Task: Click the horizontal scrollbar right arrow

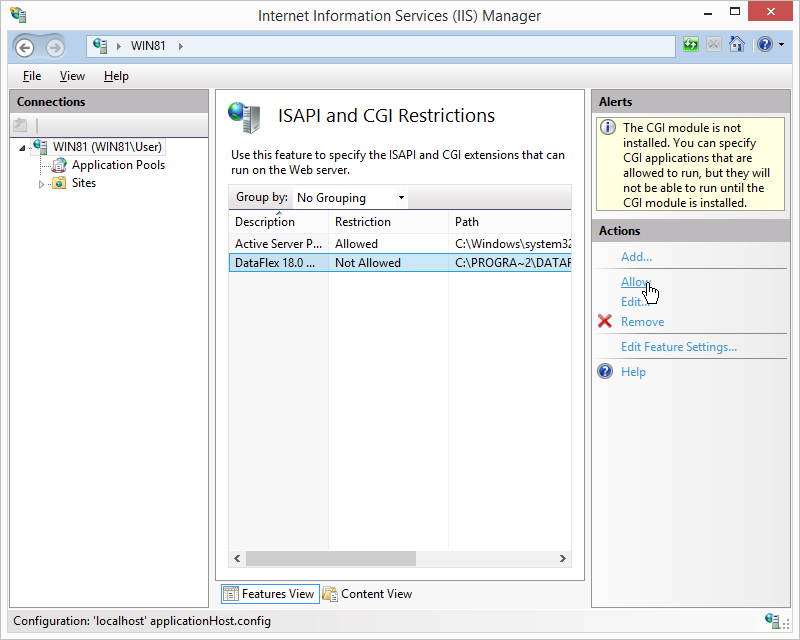Action: (x=562, y=558)
